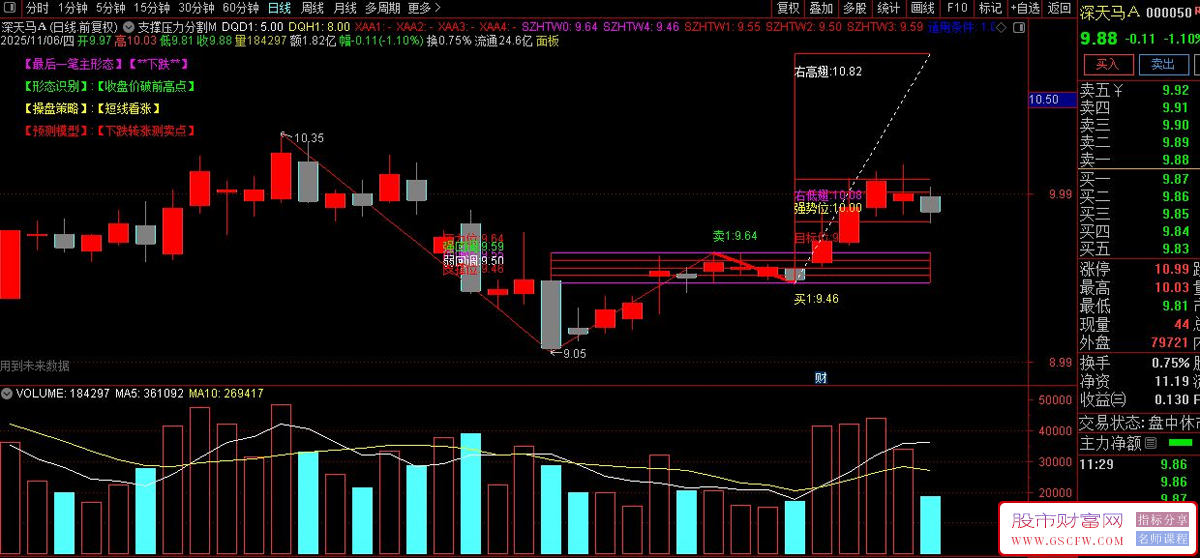The height and width of the screenshot is (558, 1200).
Task: Click the 换手 value 0.75%
Action: 1170,362
